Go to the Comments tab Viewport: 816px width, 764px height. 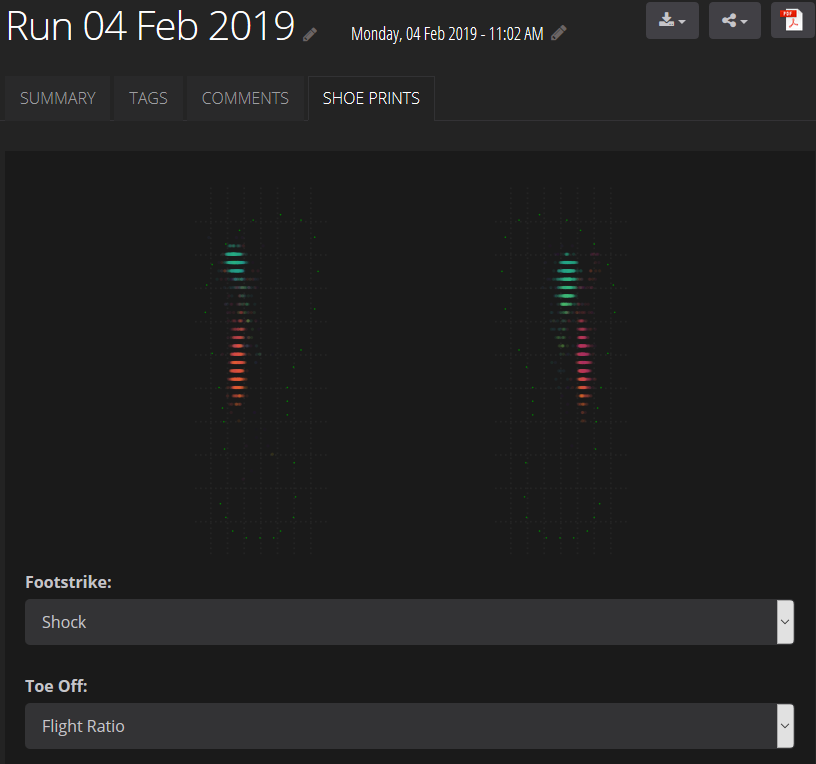245,98
